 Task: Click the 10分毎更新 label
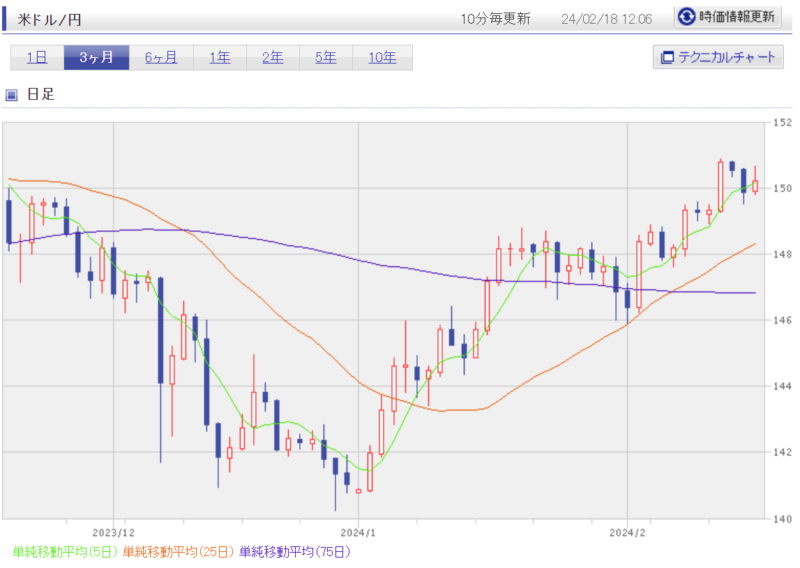click(495, 19)
